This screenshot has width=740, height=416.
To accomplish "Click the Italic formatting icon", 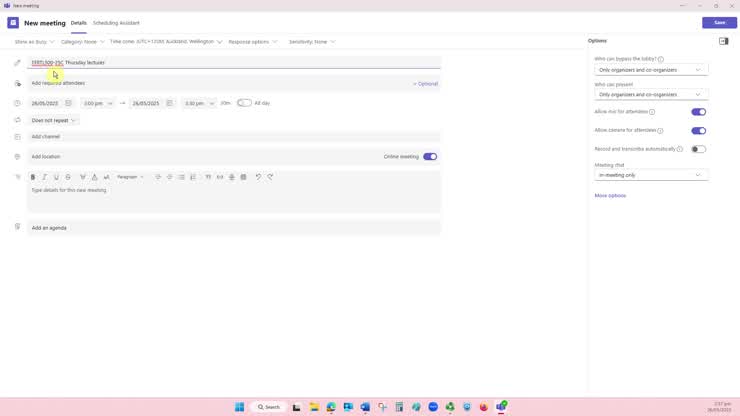I will click(x=44, y=177).
